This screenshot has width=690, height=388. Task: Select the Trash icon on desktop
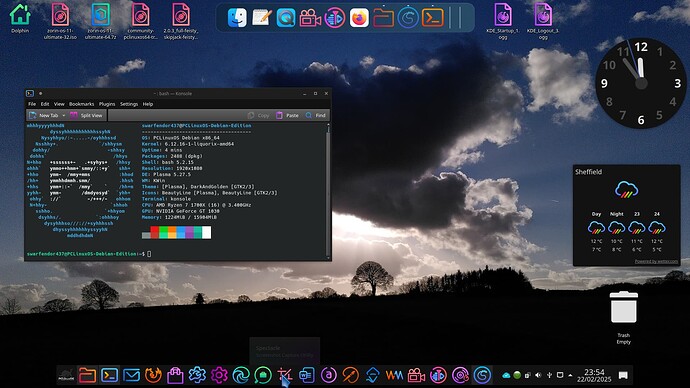point(624,317)
